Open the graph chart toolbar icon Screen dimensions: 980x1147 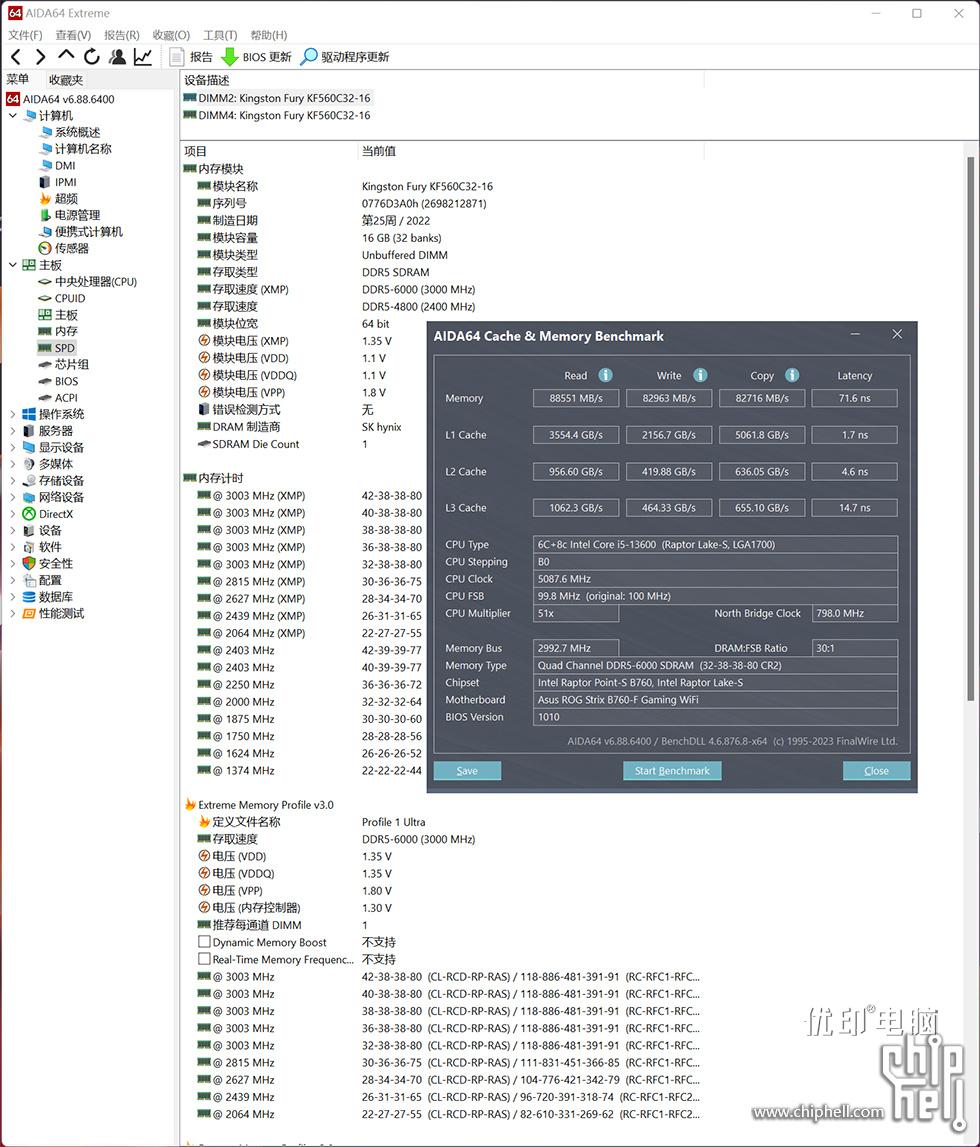click(143, 56)
